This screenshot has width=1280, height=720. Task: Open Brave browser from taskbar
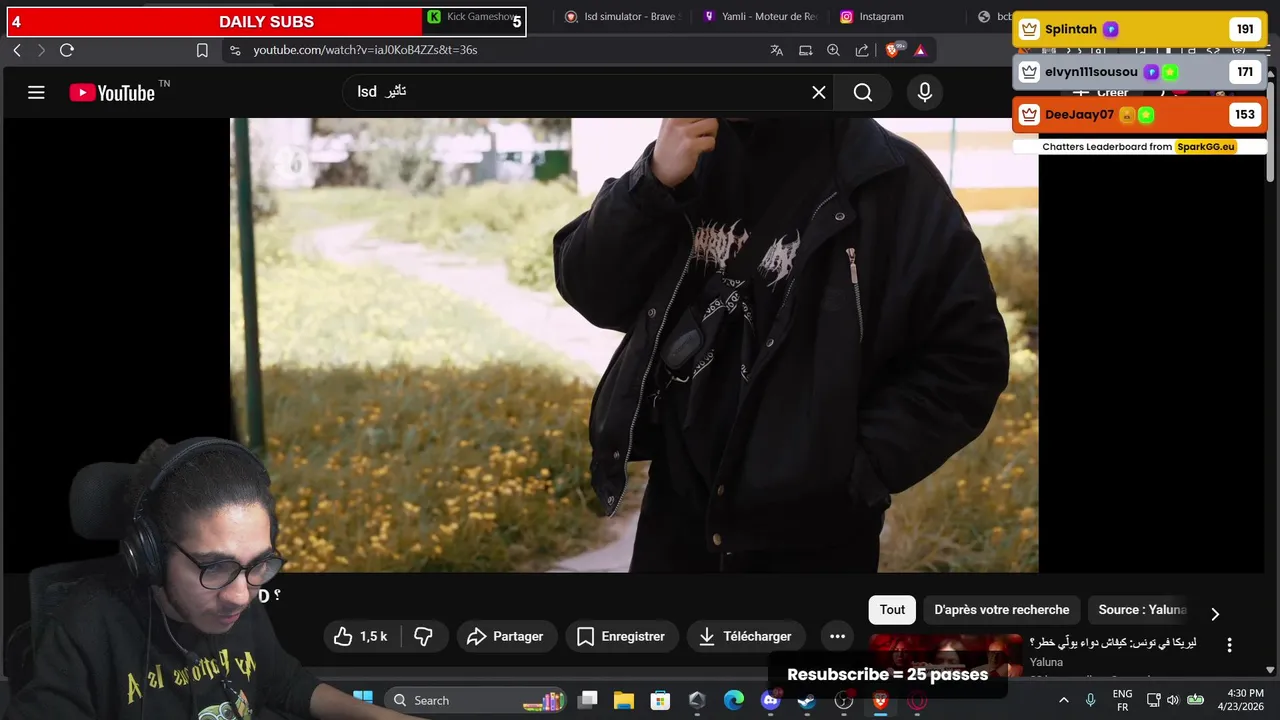[x=880, y=700]
